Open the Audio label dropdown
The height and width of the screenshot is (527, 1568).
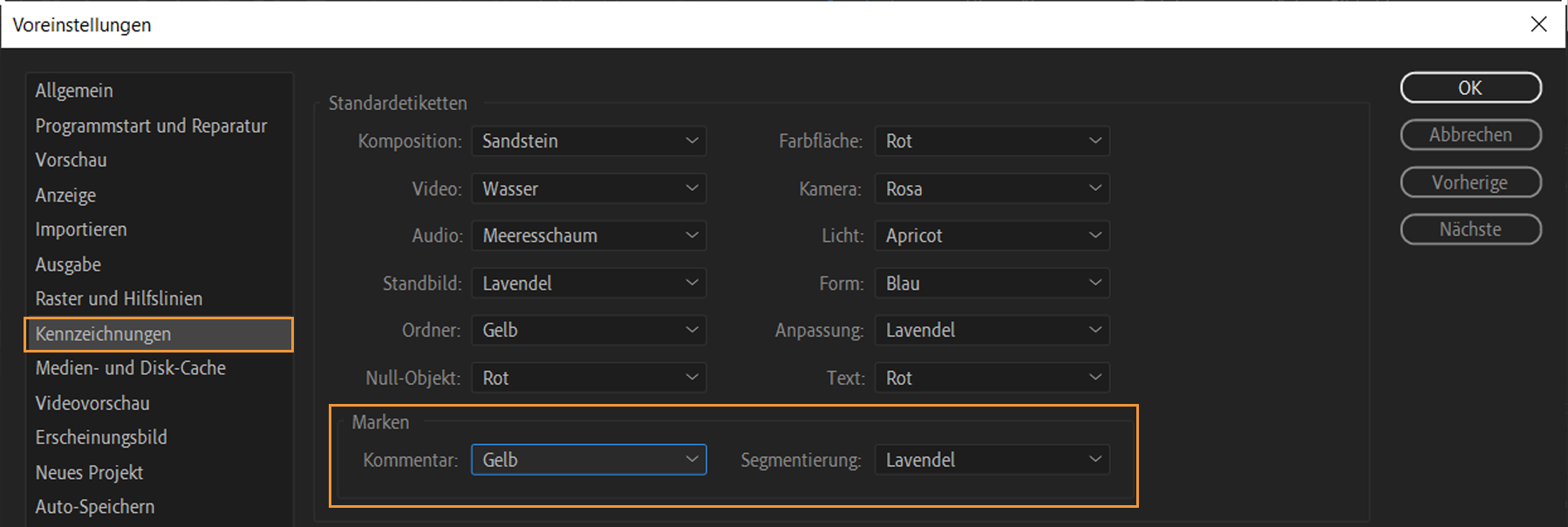click(x=589, y=236)
